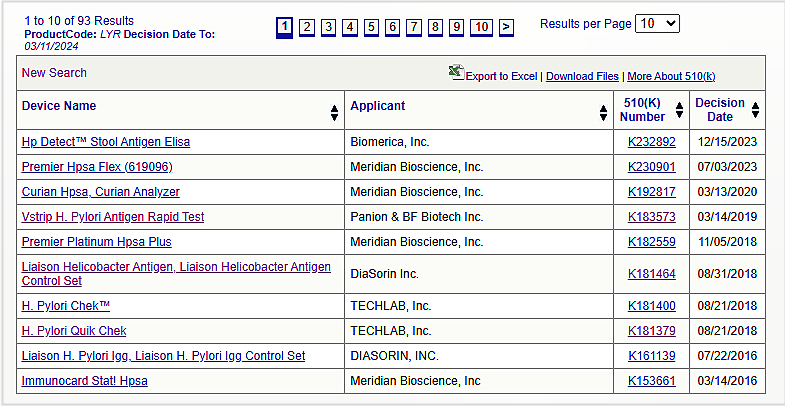785x406 pixels.
Task: Jump to results page 5
Action: [370, 27]
